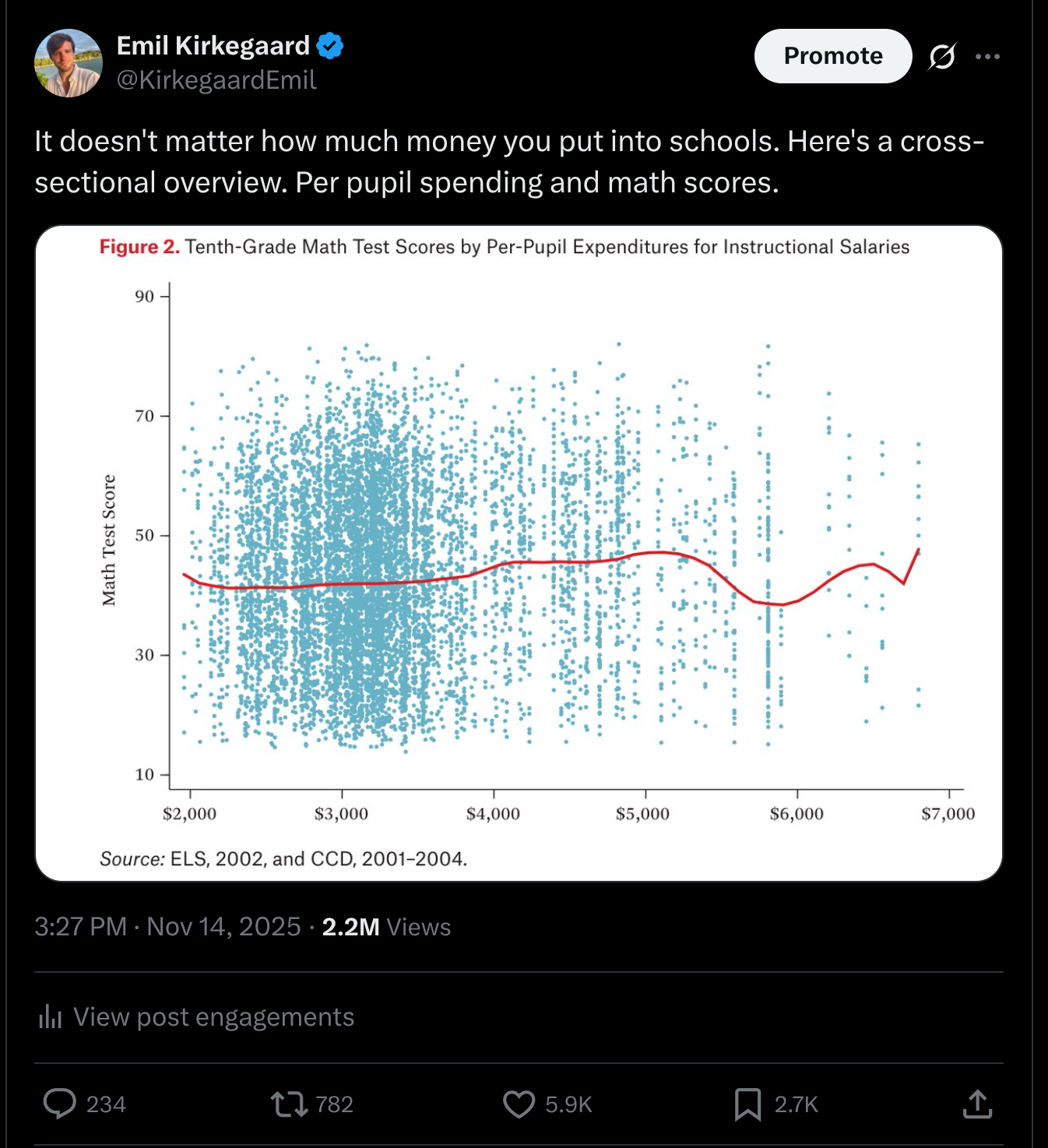Open the analytics icon next to engagements

pos(50,1016)
